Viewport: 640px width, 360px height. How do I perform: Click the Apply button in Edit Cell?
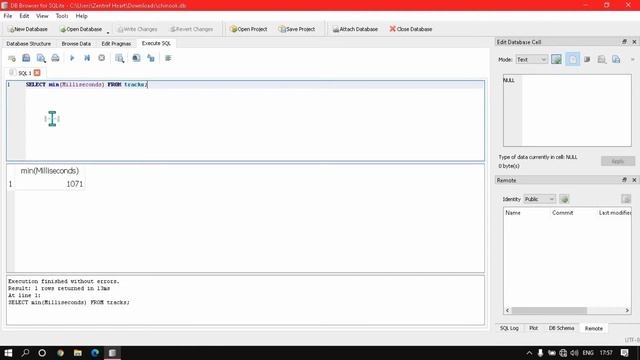tap(618, 161)
